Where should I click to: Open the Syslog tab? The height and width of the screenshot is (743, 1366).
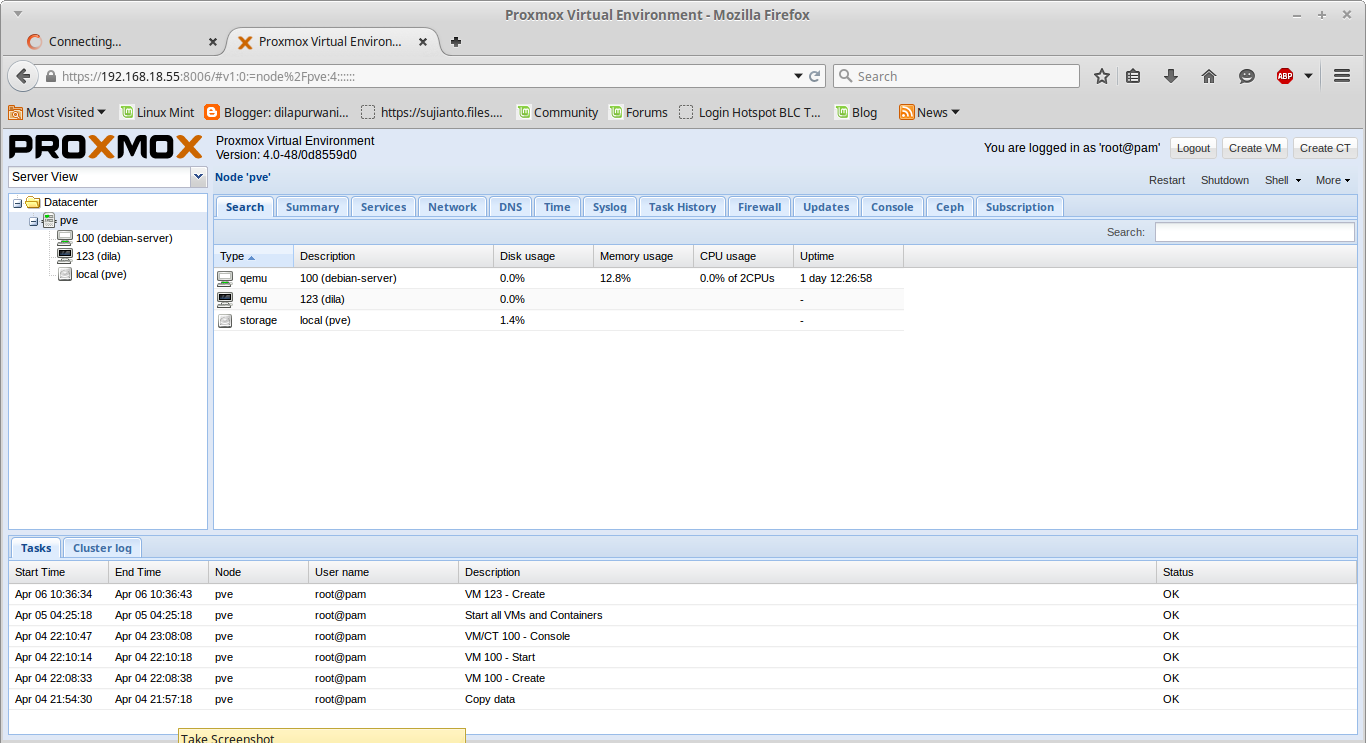point(609,207)
